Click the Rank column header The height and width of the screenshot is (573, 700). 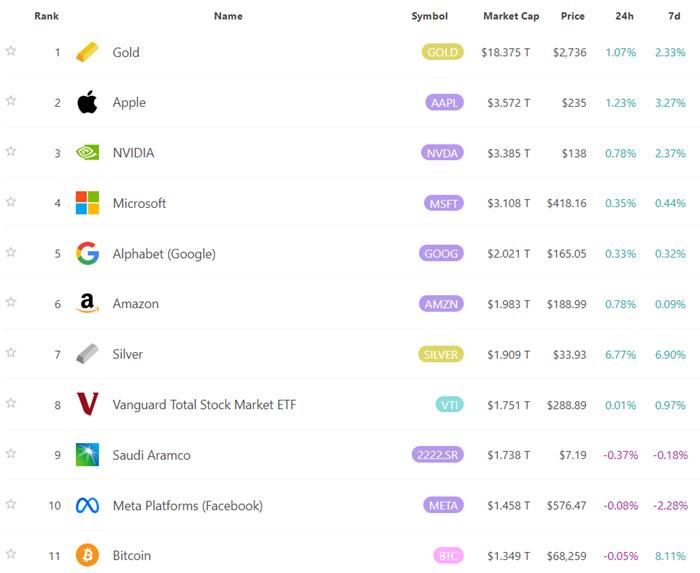coord(46,16)
